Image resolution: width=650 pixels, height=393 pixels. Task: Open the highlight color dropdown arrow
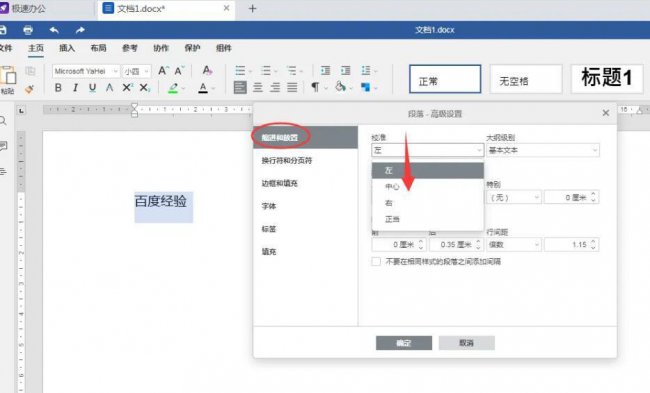coord(183,88)
